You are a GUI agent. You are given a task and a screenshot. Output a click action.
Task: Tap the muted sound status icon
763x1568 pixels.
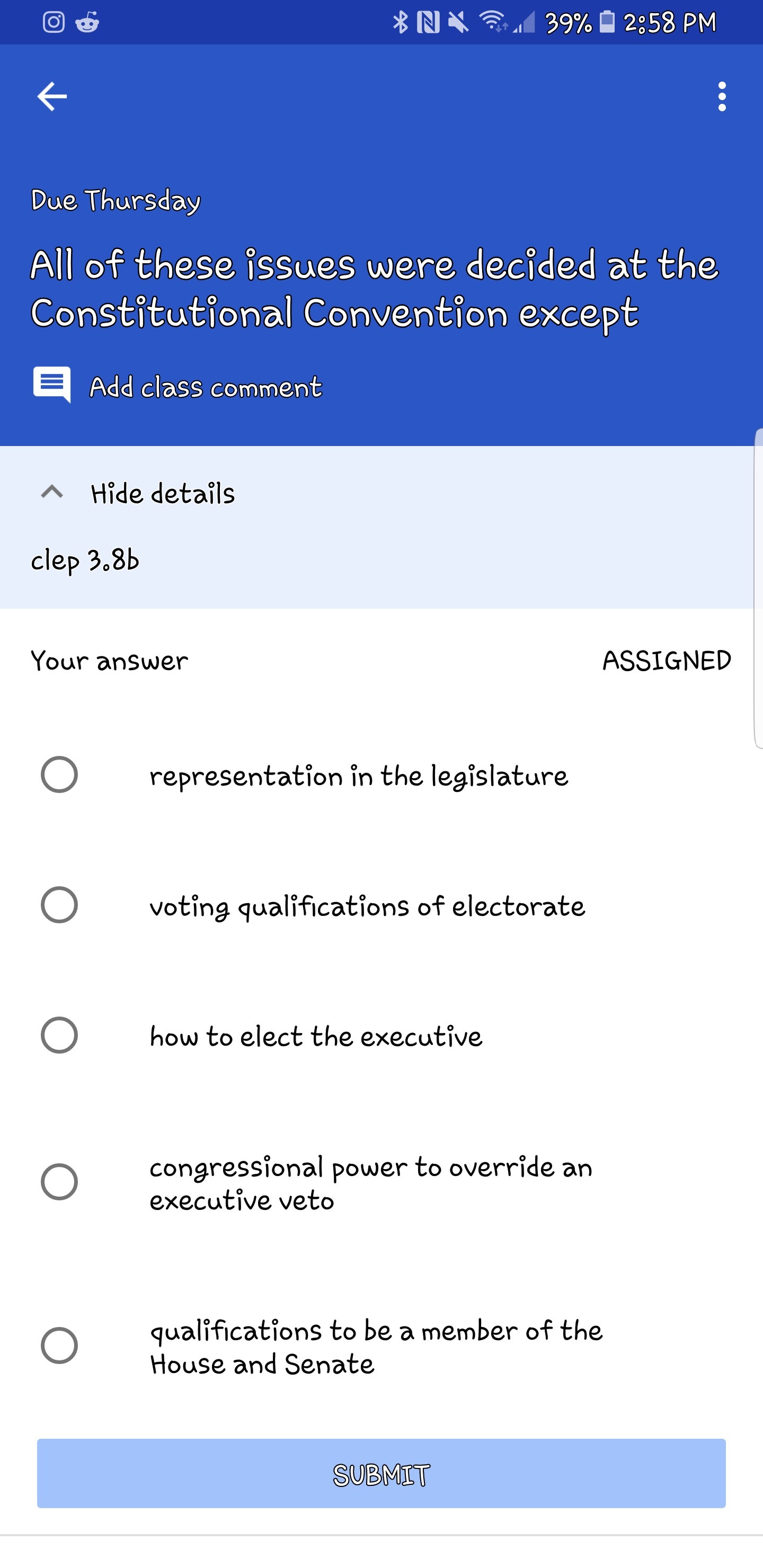coord(458,23)
